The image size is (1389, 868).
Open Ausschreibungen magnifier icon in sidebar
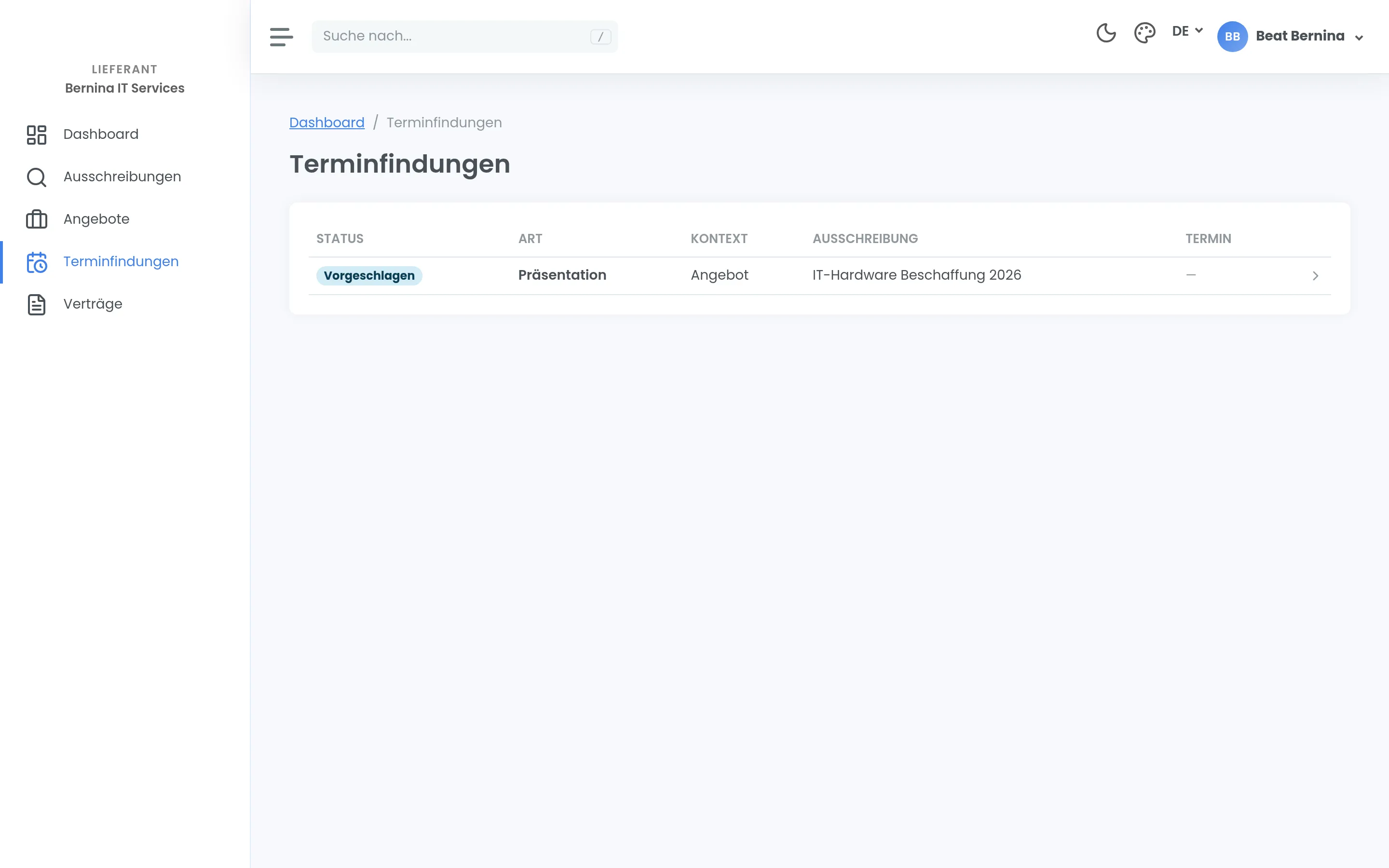pos(37,177)
